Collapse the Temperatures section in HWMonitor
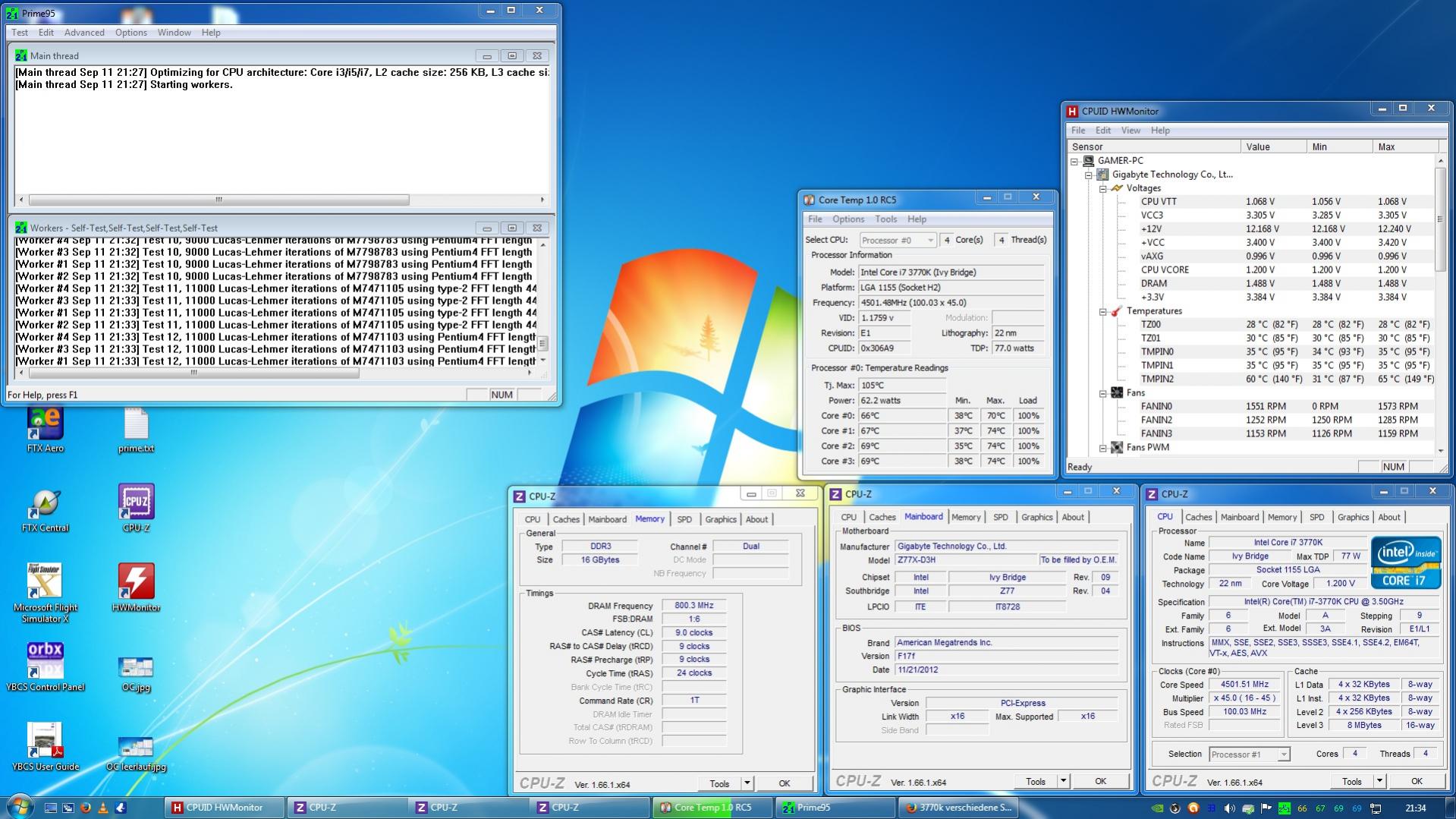The width and height of the screenshot is (1456, 819). pyautogui.click(x=1103, y=311)
